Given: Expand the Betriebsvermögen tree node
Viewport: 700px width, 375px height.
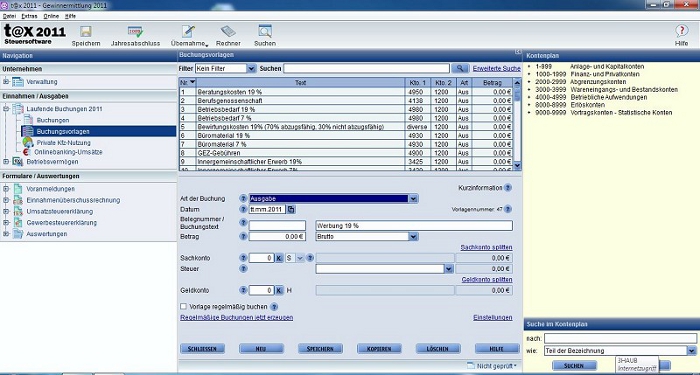Looking at the screenshot, I should (x=6, y=162).
